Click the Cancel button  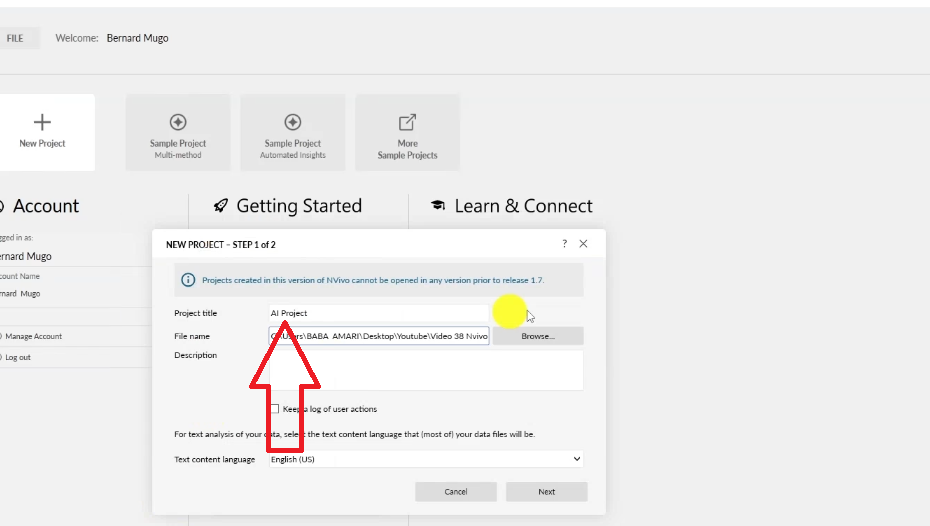[456, 492]
